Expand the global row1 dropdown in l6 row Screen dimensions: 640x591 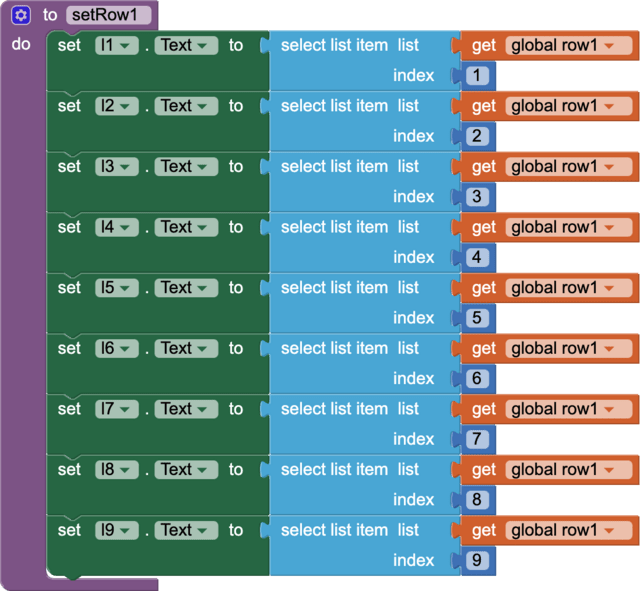(x=568, y=348)
